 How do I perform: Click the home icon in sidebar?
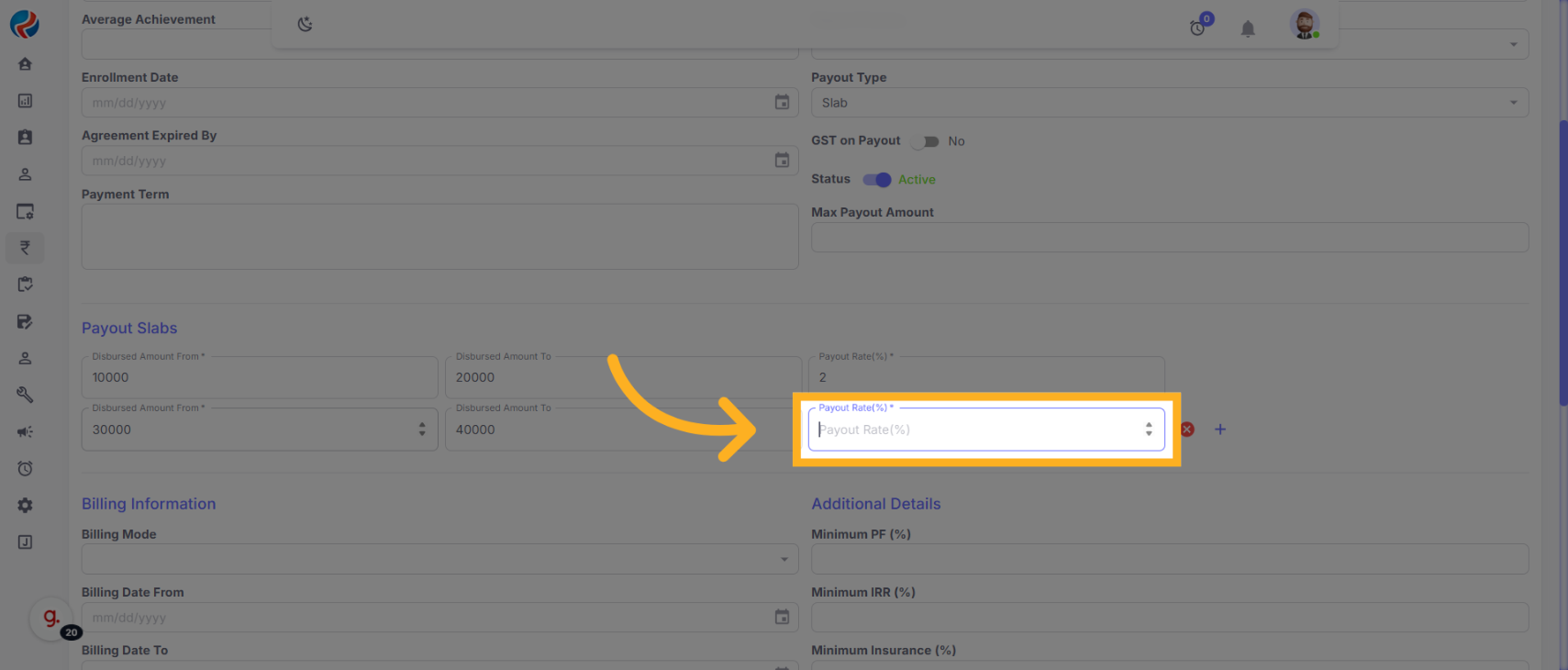25,64
